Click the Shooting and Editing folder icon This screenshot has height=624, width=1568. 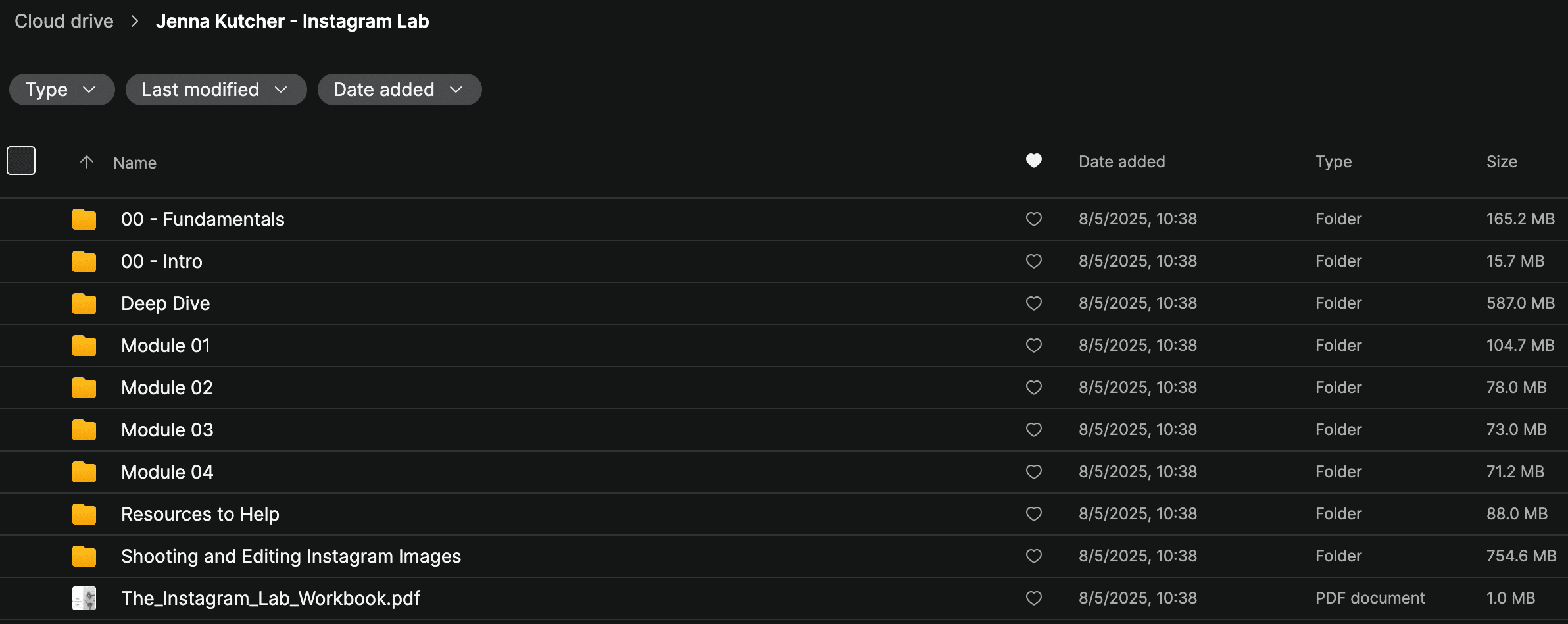click(x=84, y=556)
